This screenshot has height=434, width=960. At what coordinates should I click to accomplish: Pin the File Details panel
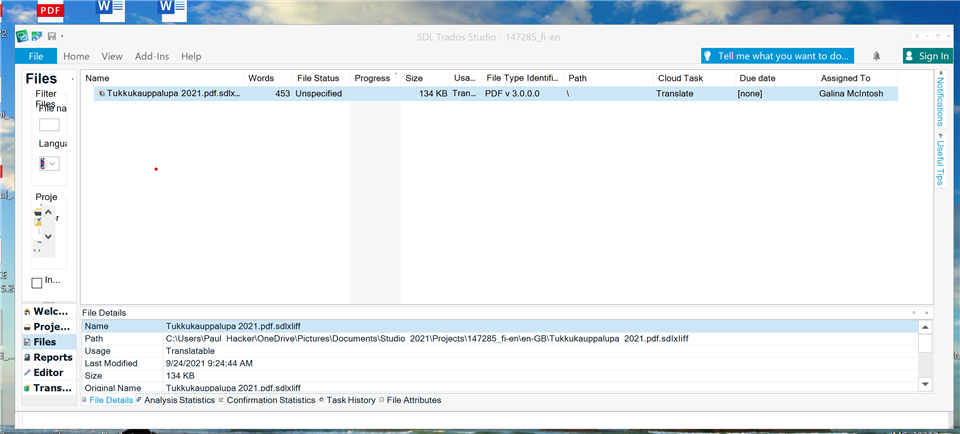coord(914,312)
